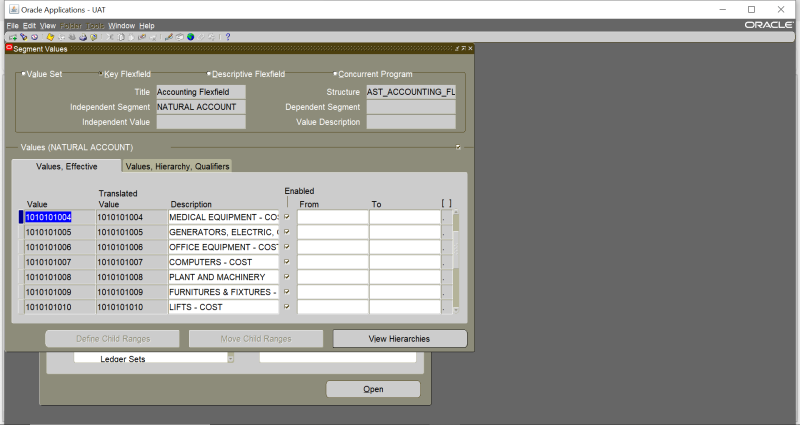
Task: Click the values list scroll-down arrow
Action: coord(456,310)
